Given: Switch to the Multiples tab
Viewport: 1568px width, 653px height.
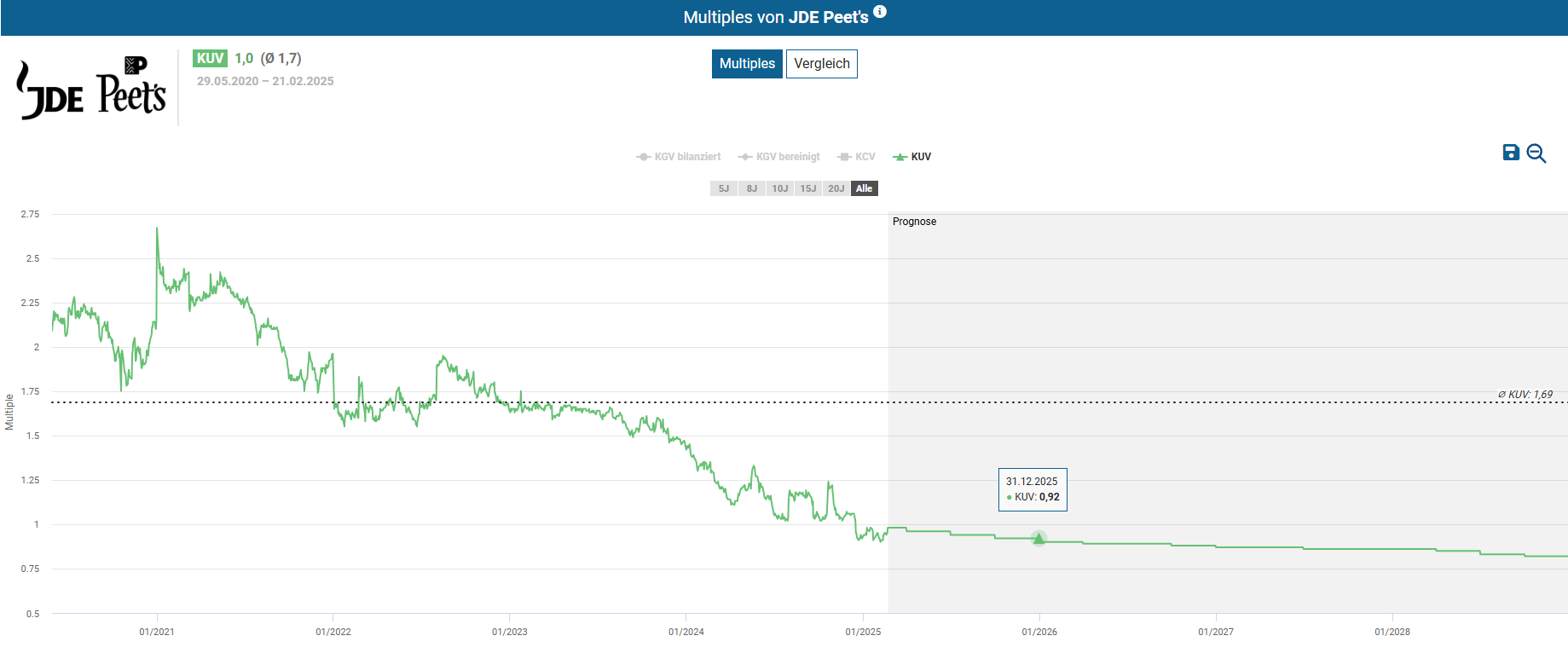Looking at the screenshot, I should [747, 64].
